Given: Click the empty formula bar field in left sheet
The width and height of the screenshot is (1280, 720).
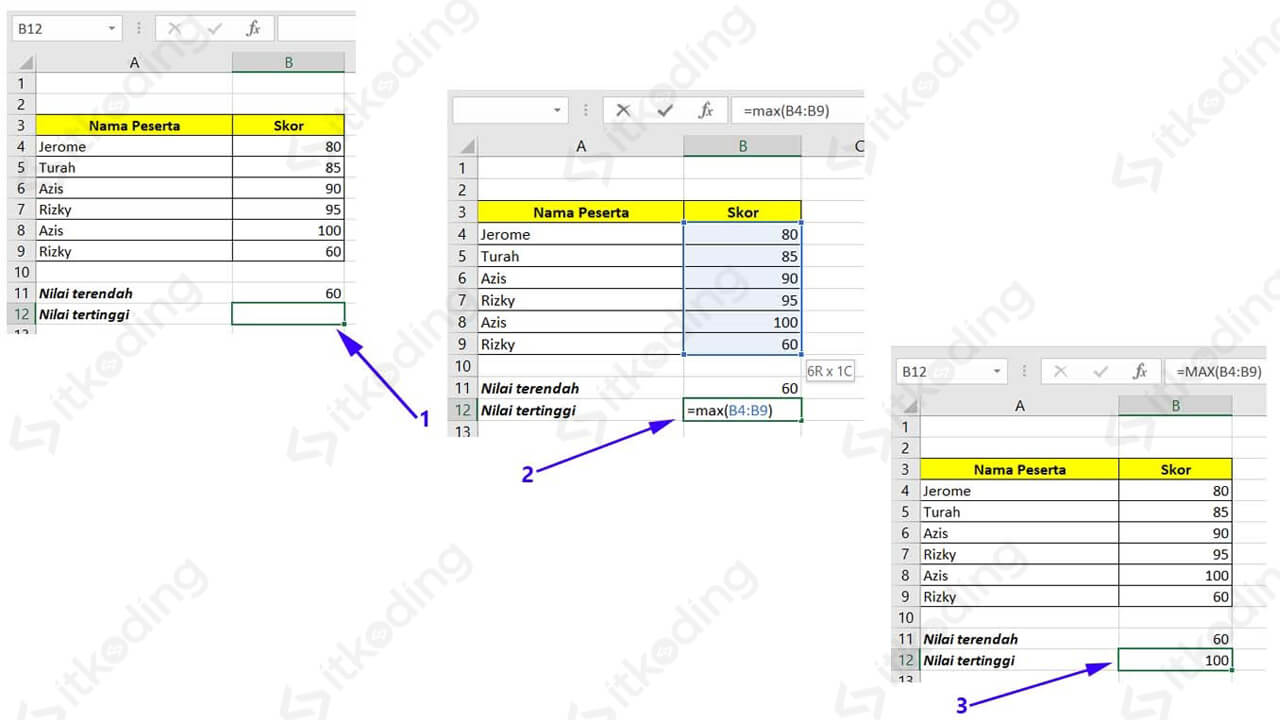Looking at the screenshot, I should (x=316, y=29).
